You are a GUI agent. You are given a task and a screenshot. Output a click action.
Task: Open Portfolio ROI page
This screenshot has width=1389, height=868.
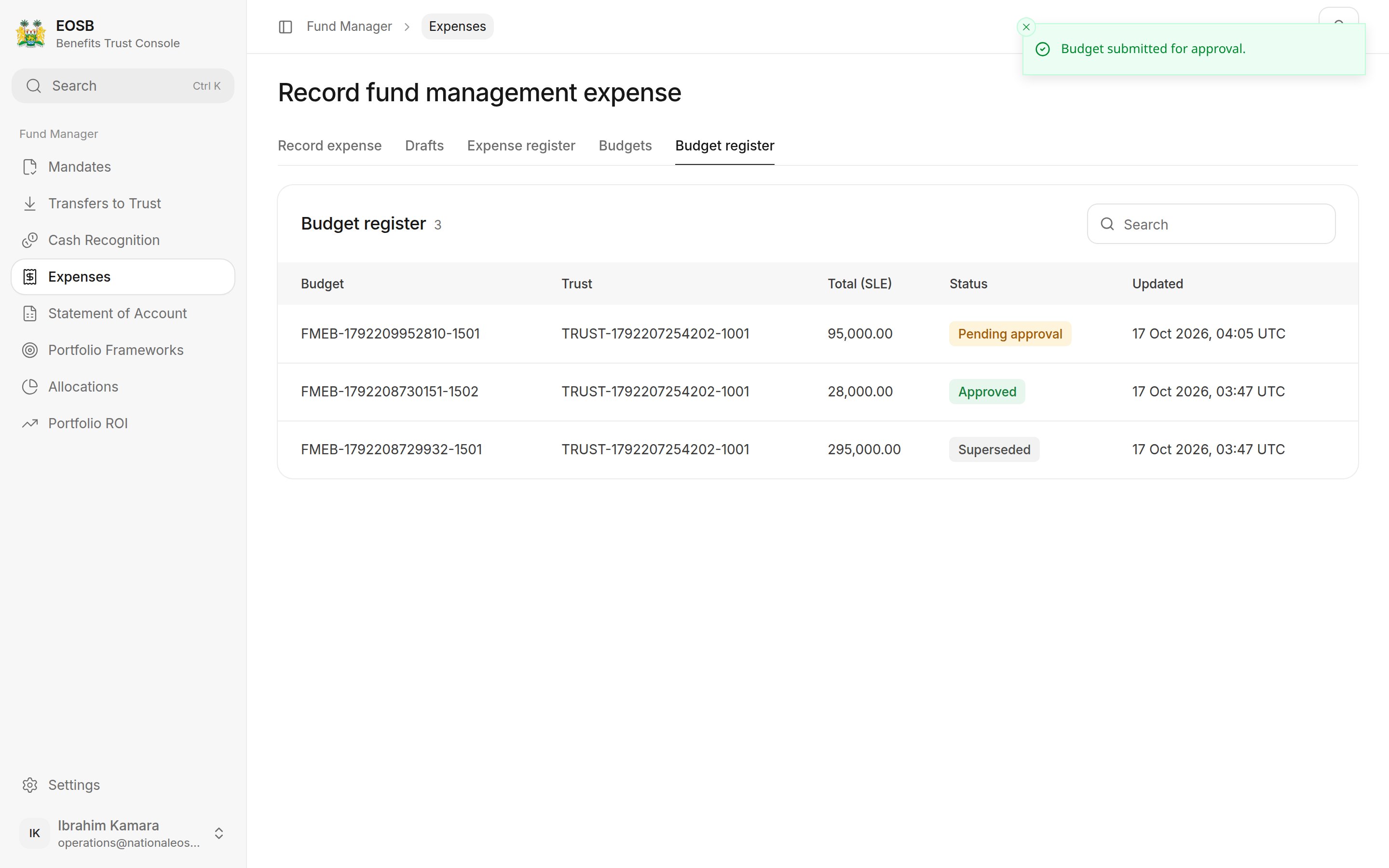point(123,424)
